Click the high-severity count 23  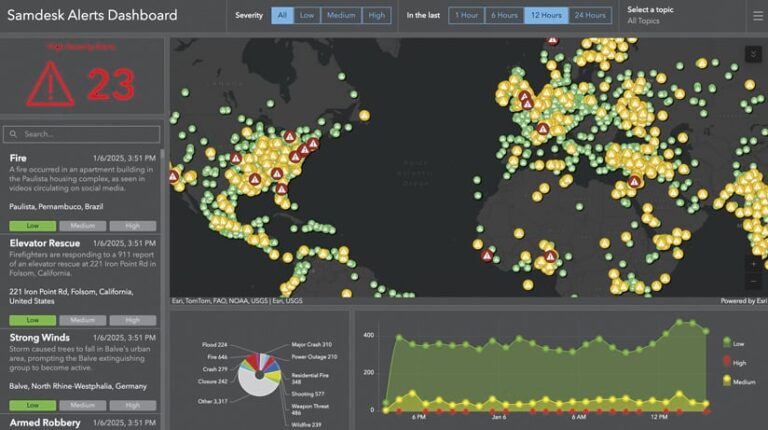[111, 84]
